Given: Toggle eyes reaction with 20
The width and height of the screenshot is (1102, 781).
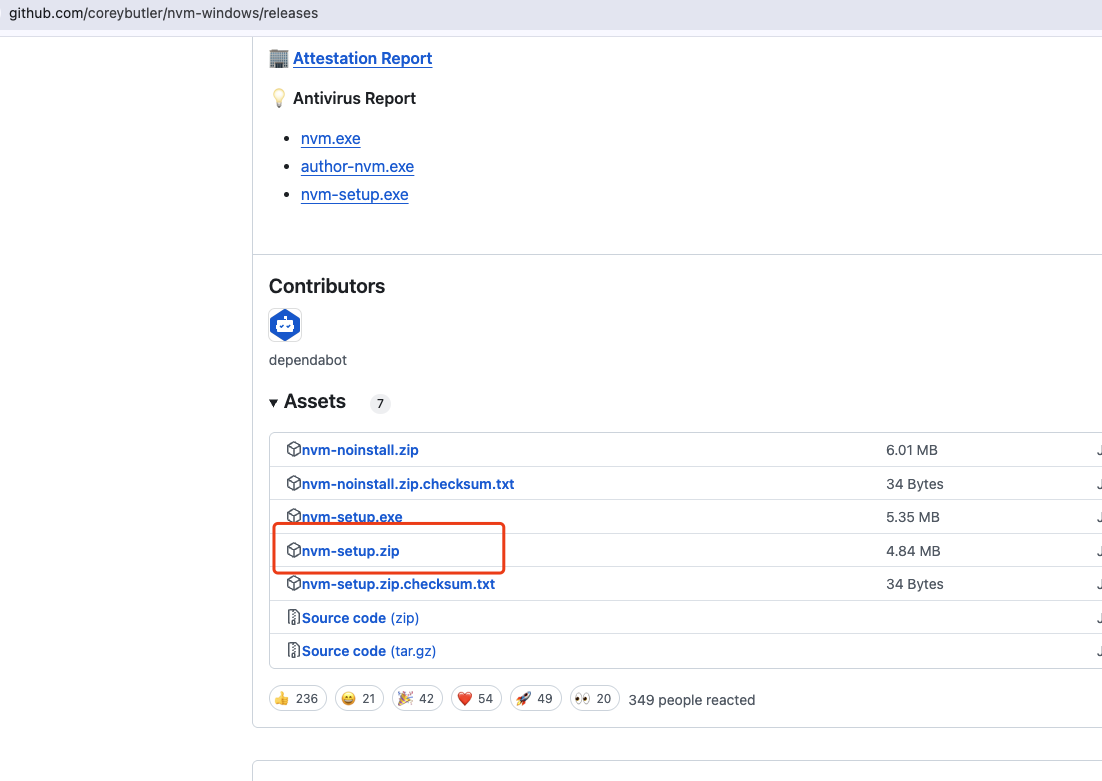Looking at the screenshot, I should [595, 699].
